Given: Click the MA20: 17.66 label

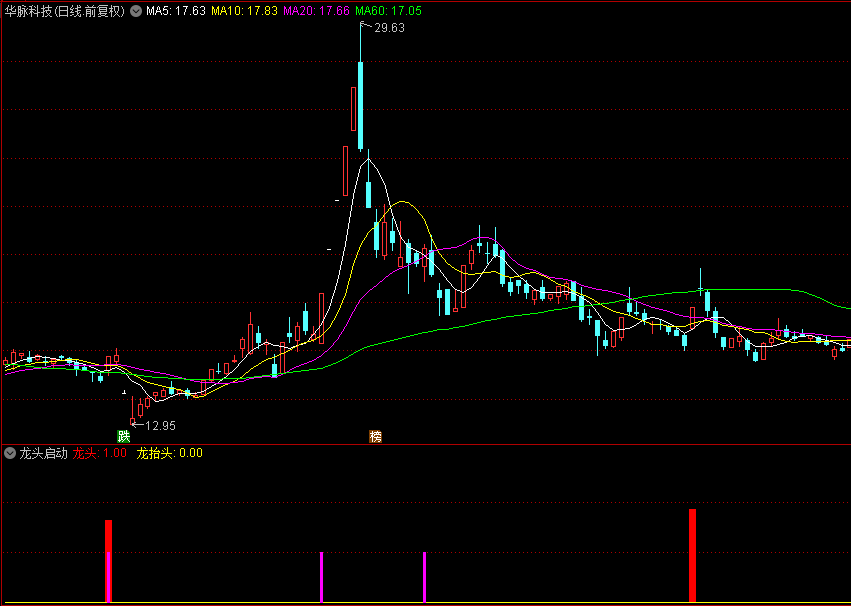Looking at the screenshot, I should click(316, 11).
